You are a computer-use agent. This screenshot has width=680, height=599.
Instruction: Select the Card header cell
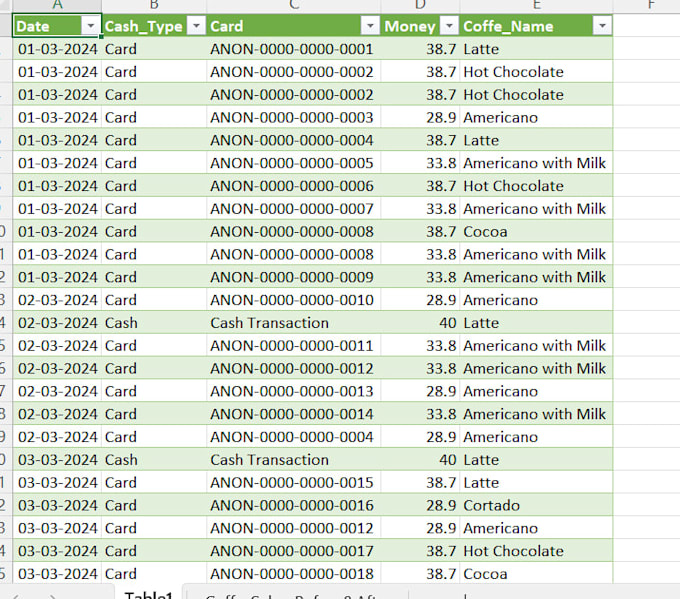pos(294,26)
